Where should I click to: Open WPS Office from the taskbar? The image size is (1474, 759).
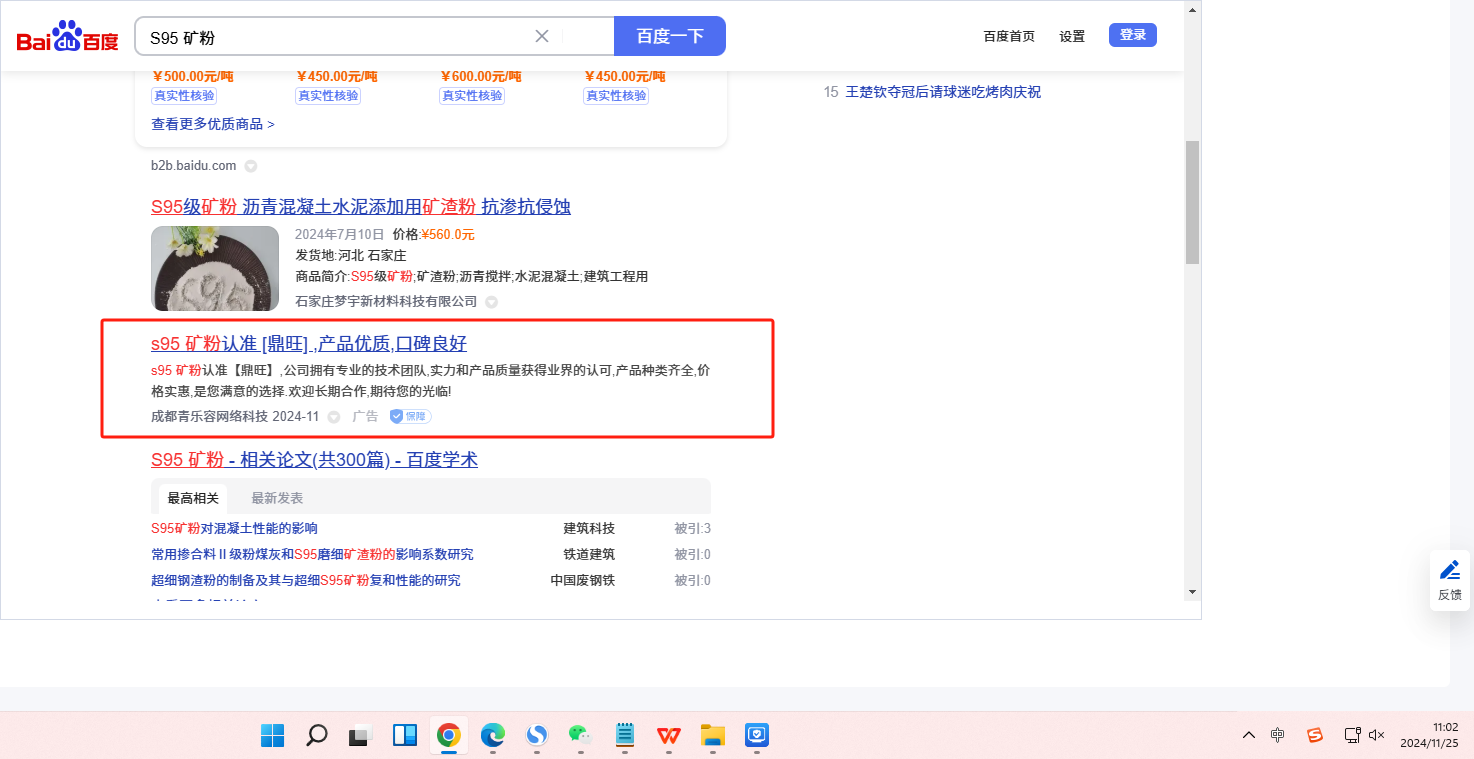[668, 736]
